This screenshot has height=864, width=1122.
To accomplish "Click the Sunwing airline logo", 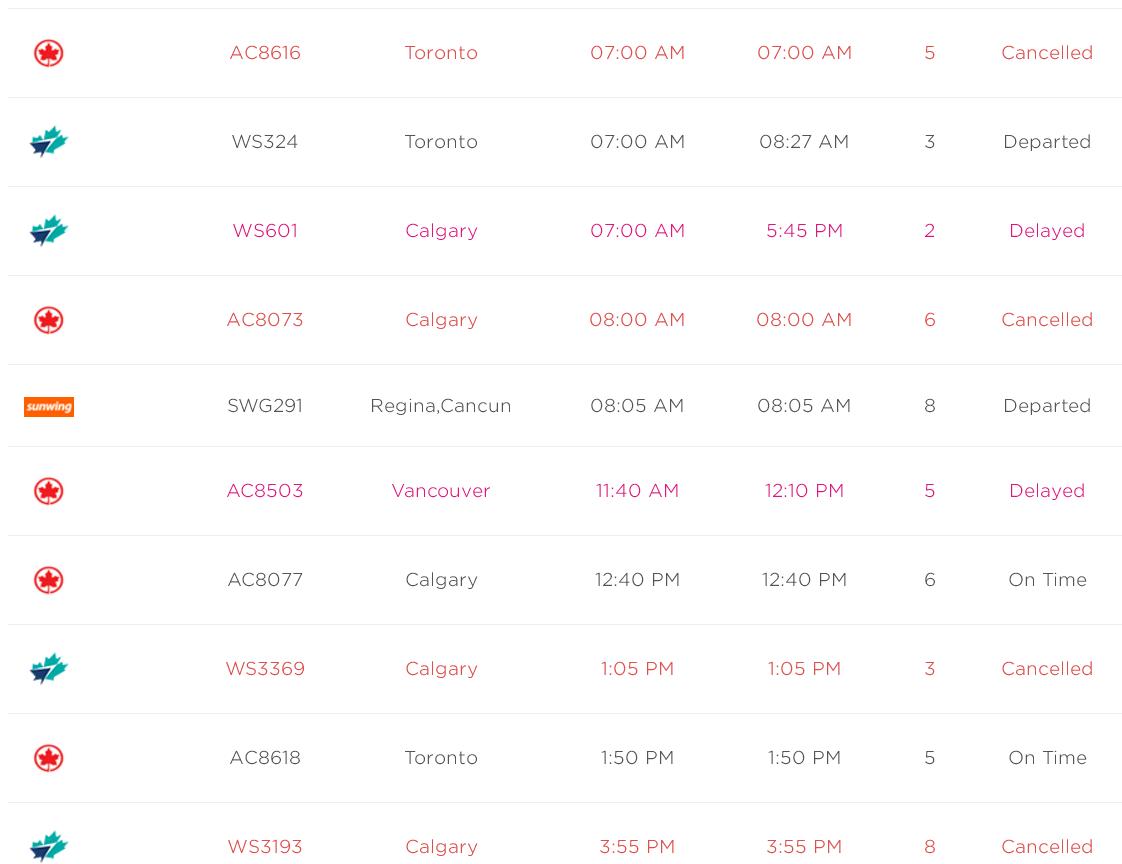I will point(49,406).
